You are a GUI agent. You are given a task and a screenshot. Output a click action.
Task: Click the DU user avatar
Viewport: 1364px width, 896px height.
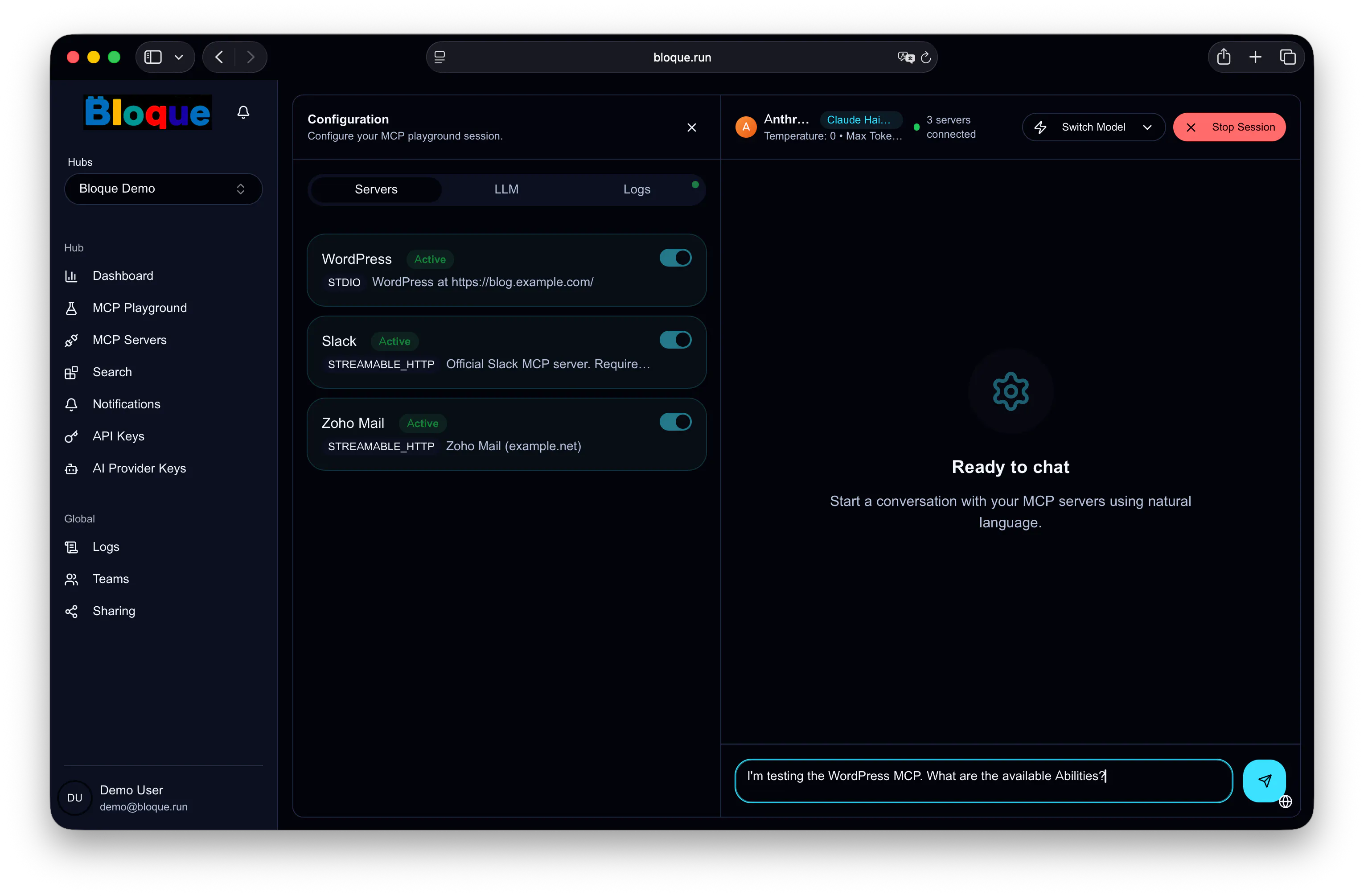74,798
